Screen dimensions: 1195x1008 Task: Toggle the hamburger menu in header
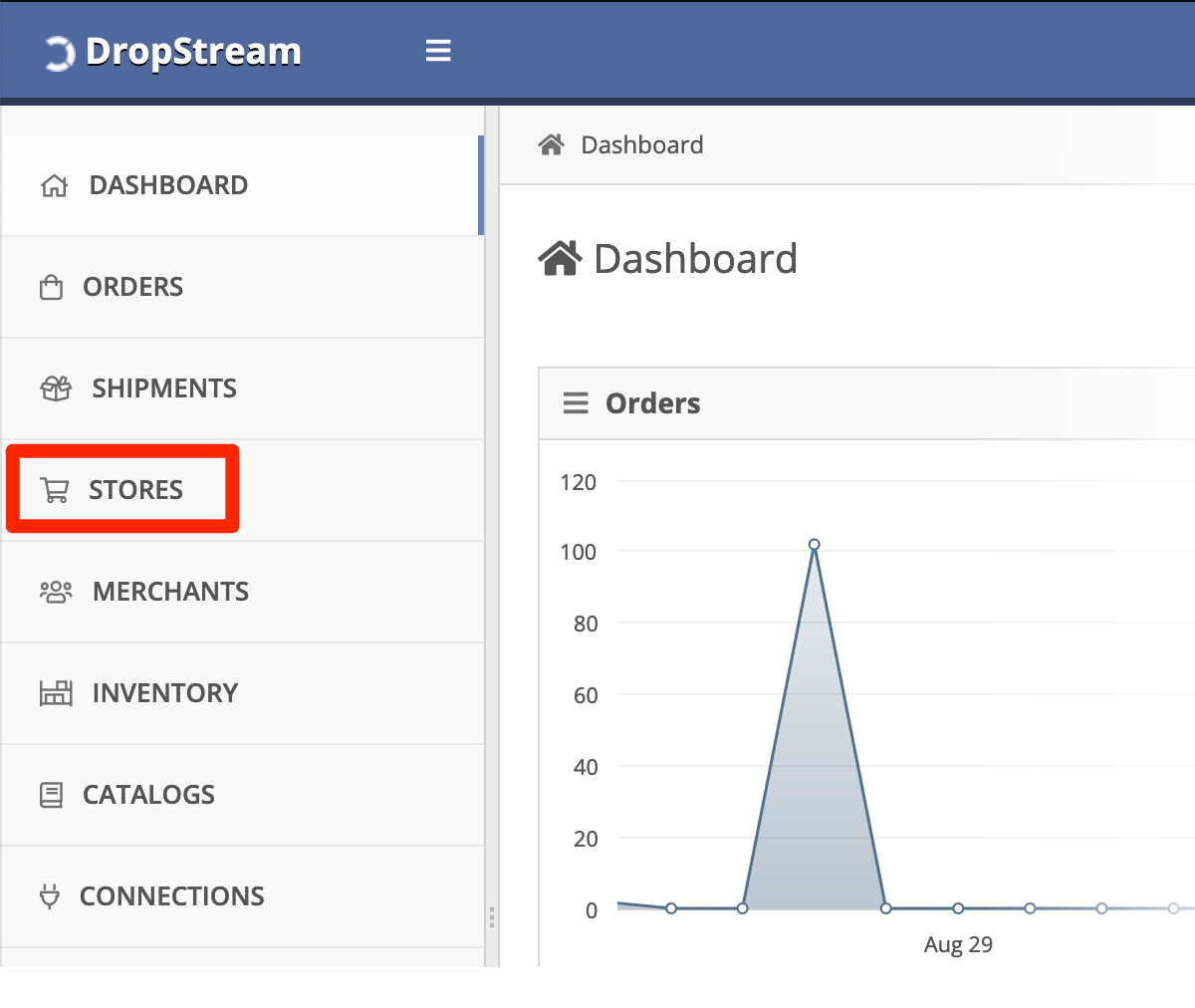[x=438, y=50]
